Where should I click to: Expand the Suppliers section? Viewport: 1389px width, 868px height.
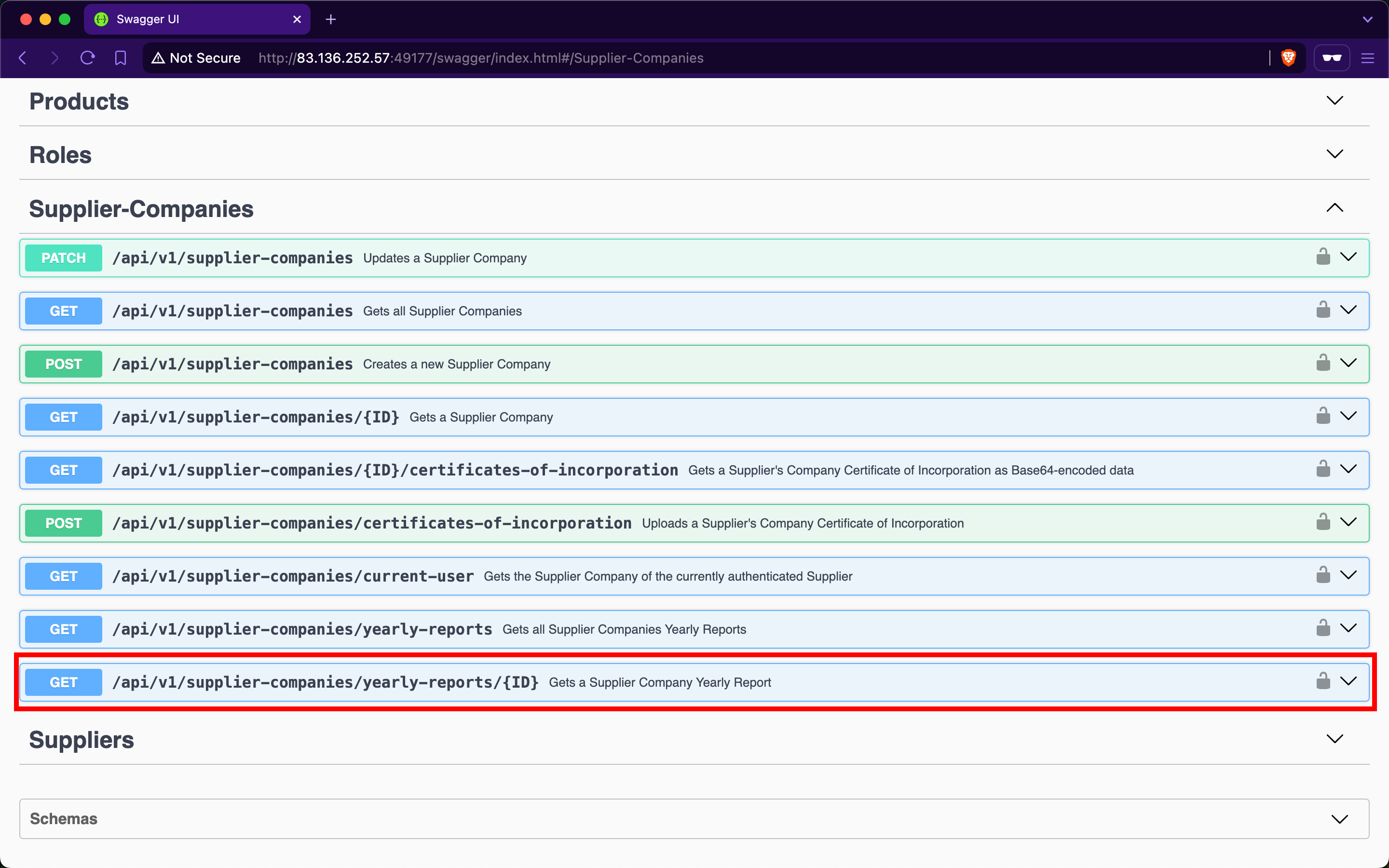(1335, 739)
